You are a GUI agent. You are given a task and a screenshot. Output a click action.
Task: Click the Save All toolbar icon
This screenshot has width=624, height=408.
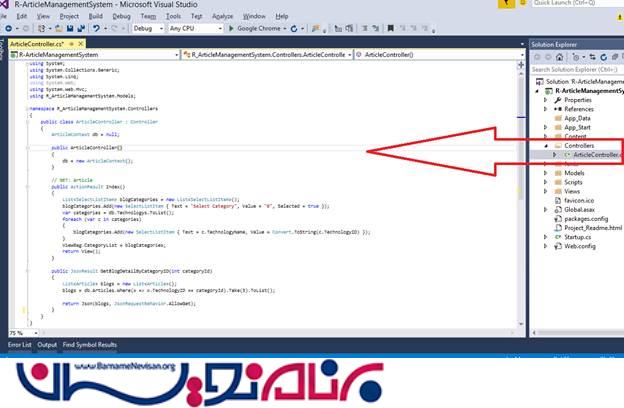pyautogui.click(x=81, y=29)
